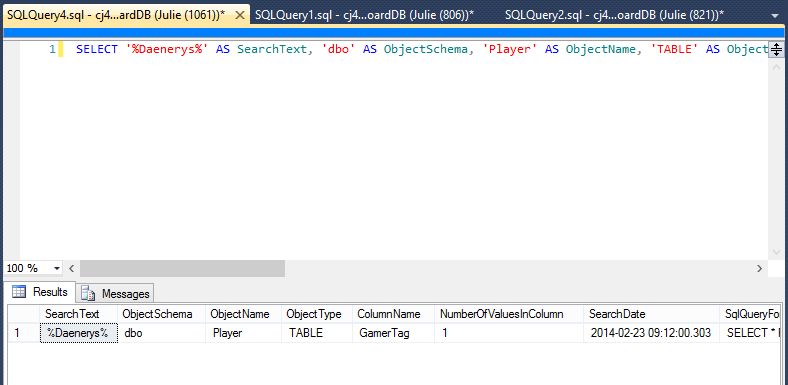Screen dimensions: 788x385
Task: Click the horizontal scrollbar left arrow
Action: pos(71,268)
